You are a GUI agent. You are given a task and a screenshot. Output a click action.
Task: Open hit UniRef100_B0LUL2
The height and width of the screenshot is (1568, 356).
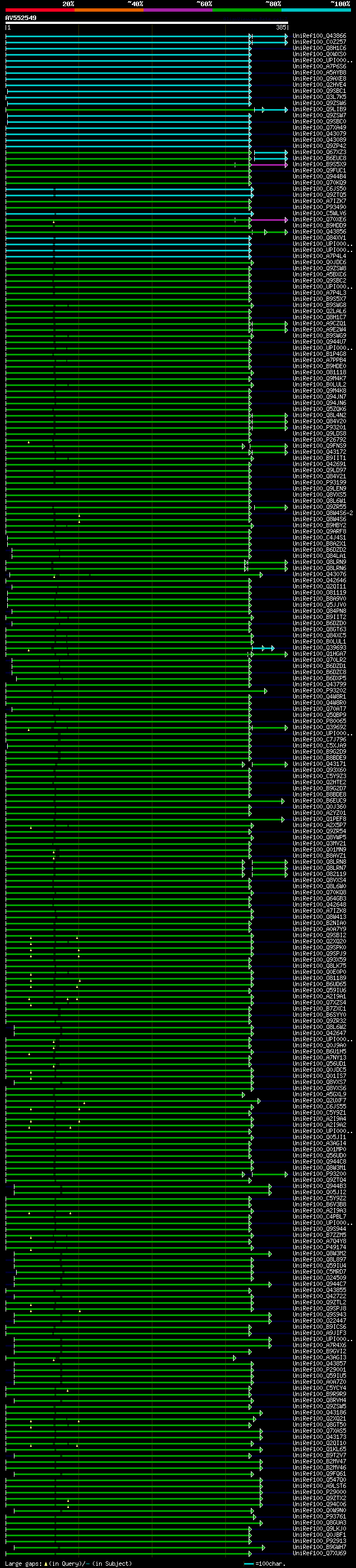(x=319, y=385)
